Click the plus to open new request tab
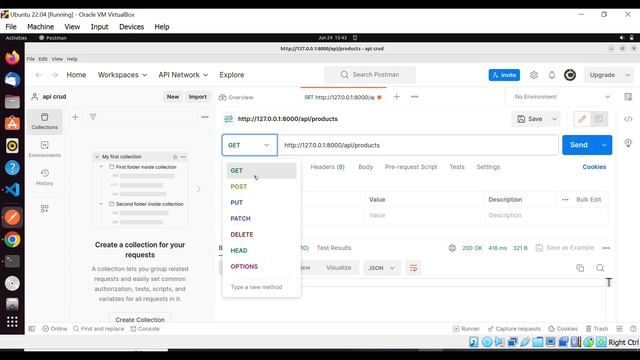The width and height of the screenshot is (640, 360). tap(396, 97)
